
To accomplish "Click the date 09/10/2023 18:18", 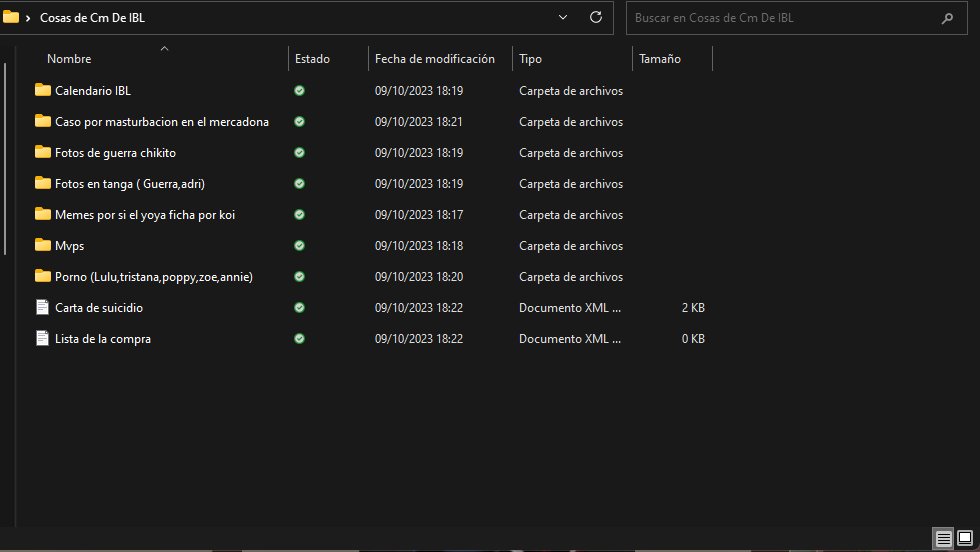I will tap(419, 246).
